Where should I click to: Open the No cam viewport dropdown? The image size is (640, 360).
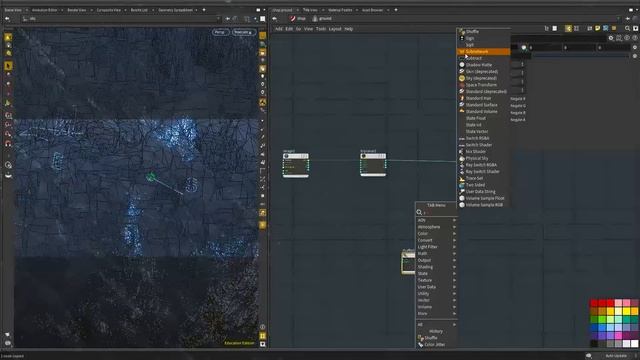(243, 32)
